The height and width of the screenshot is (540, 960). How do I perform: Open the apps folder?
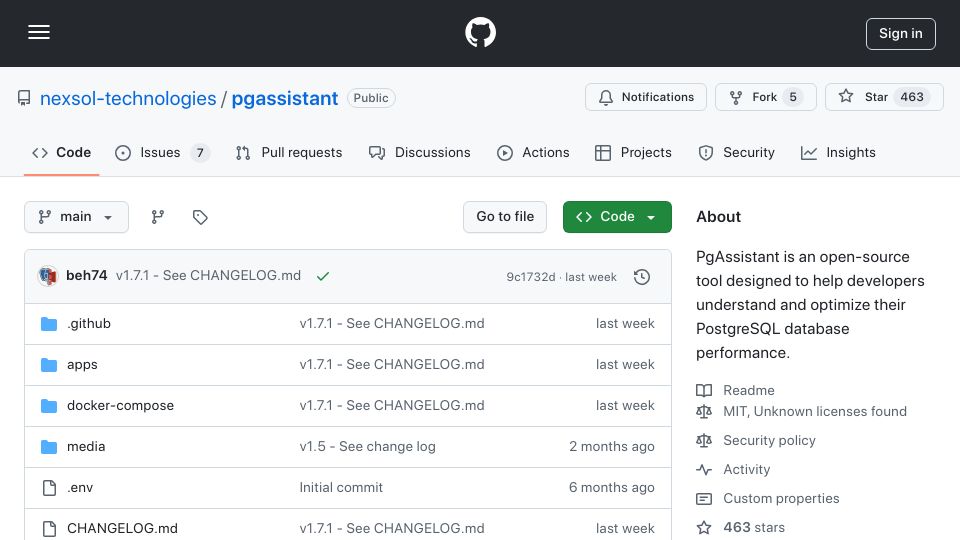point(82,364)
